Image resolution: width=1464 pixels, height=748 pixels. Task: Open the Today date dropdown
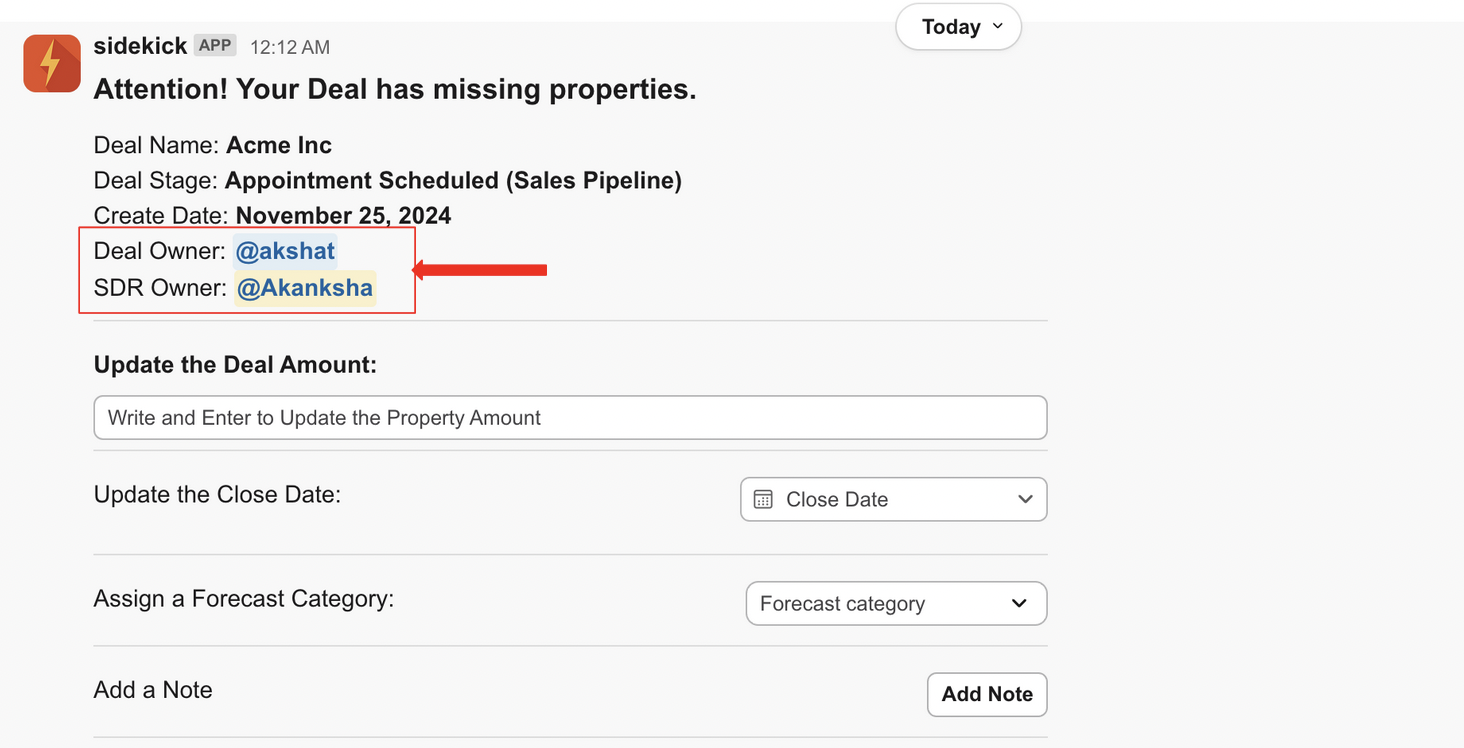958,27
